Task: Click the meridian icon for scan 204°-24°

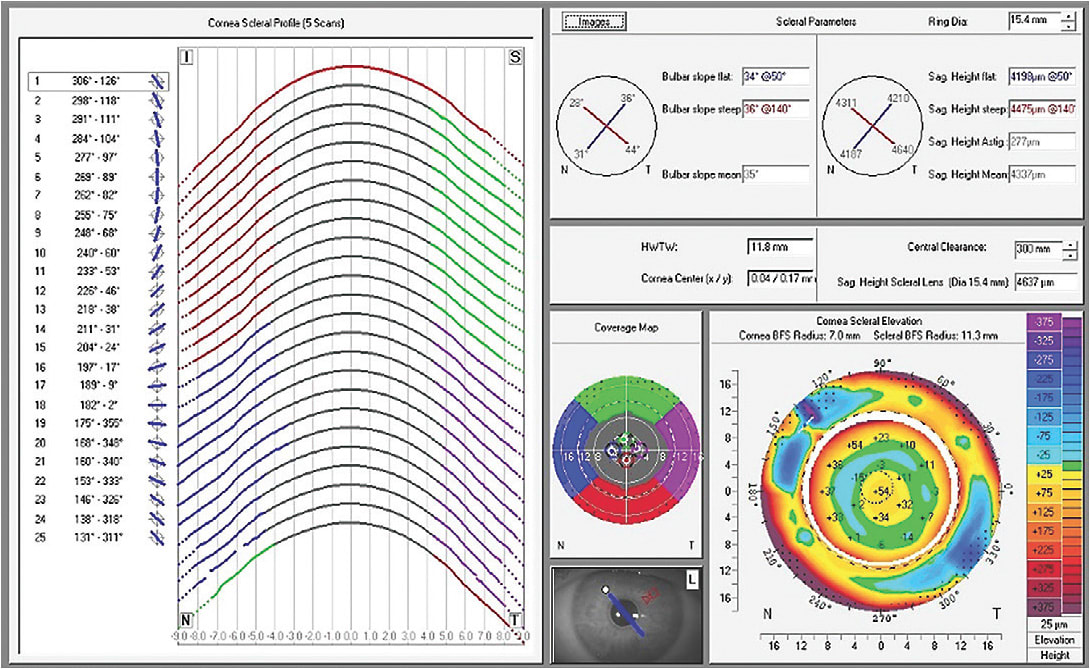Action: point(158,347)
